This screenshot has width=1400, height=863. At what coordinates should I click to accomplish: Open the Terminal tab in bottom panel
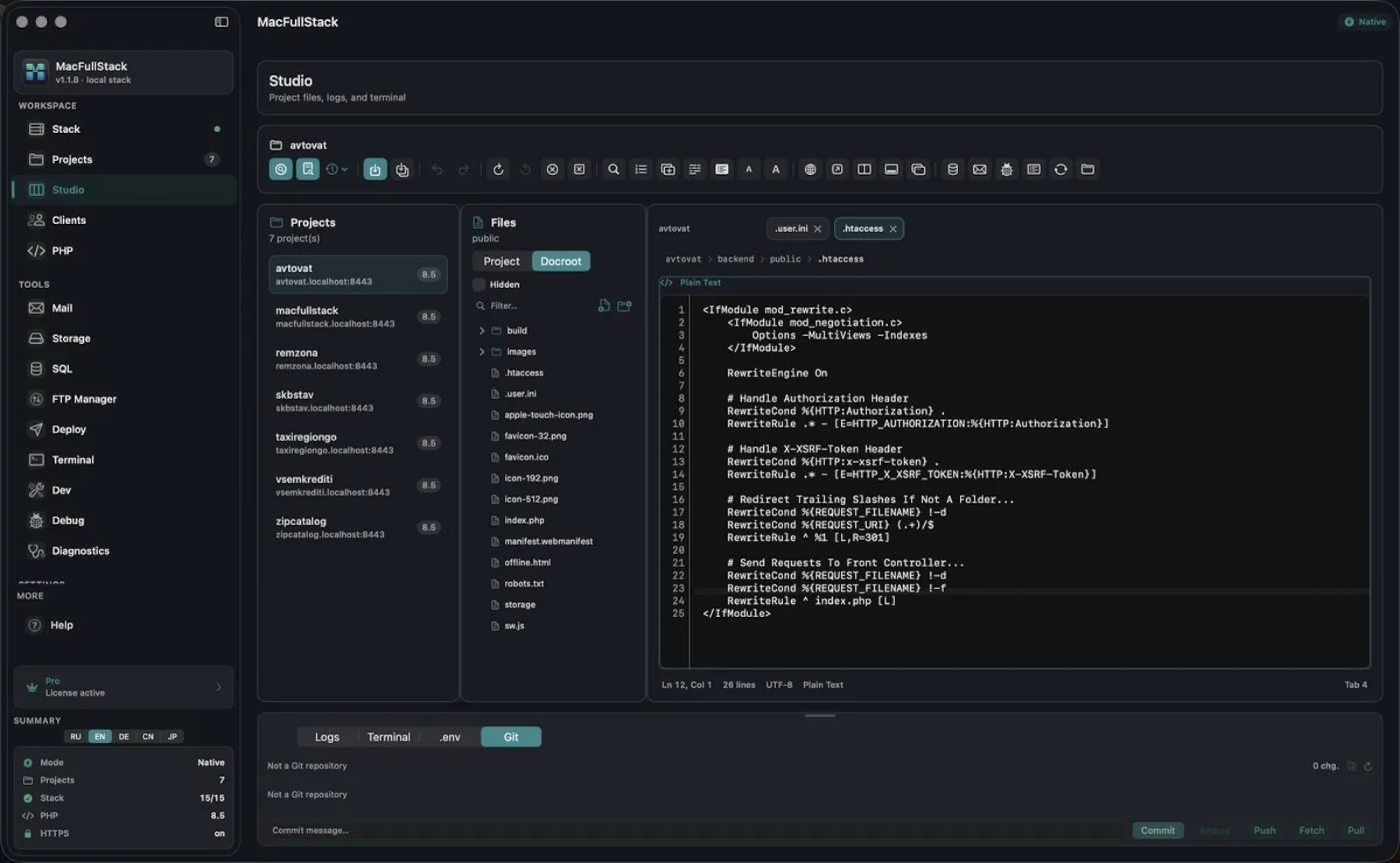click(x=388, y=738)
